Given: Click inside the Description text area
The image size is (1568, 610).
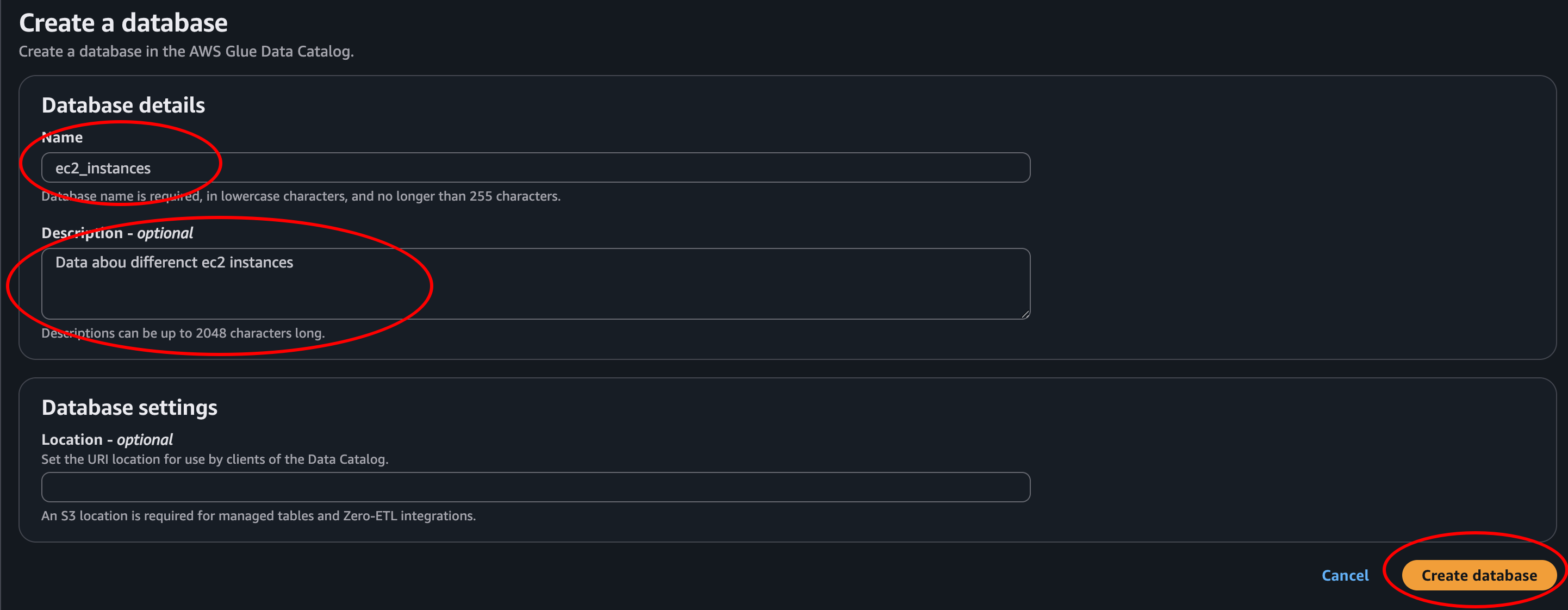Looking at the screenshot, I should tap(536, 283).
